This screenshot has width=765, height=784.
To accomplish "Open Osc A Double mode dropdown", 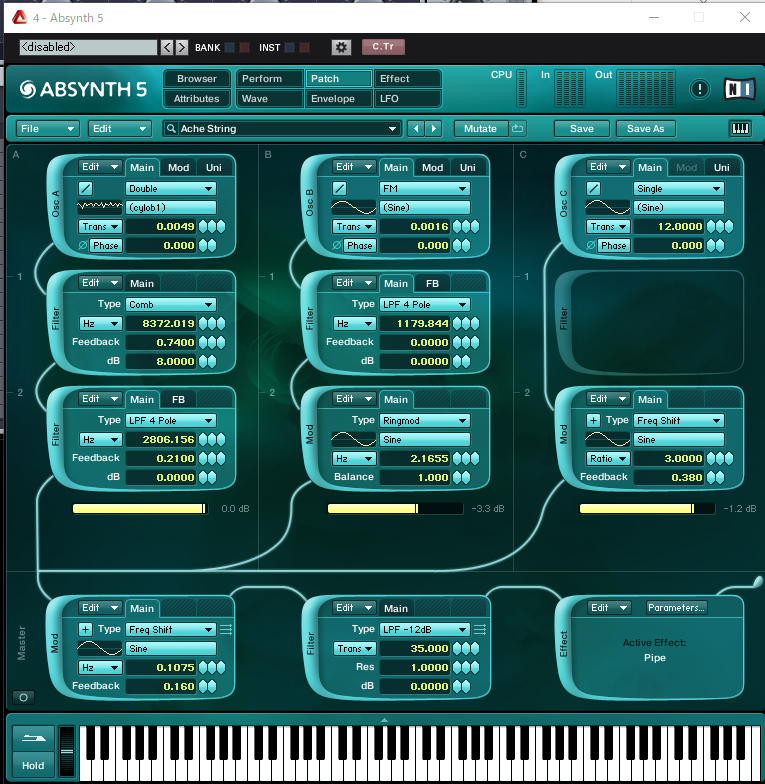I will 171,188.
